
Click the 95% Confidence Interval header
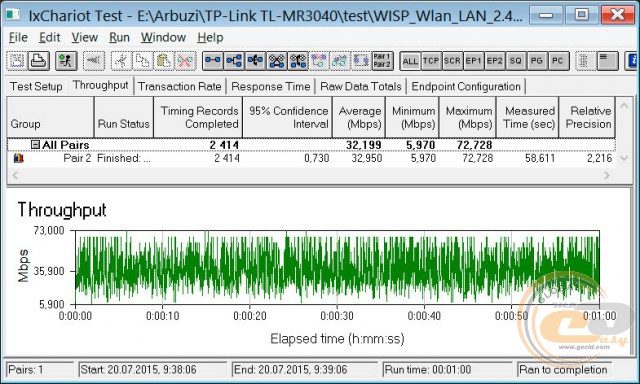pyautogui.click(x=288, y=117)
